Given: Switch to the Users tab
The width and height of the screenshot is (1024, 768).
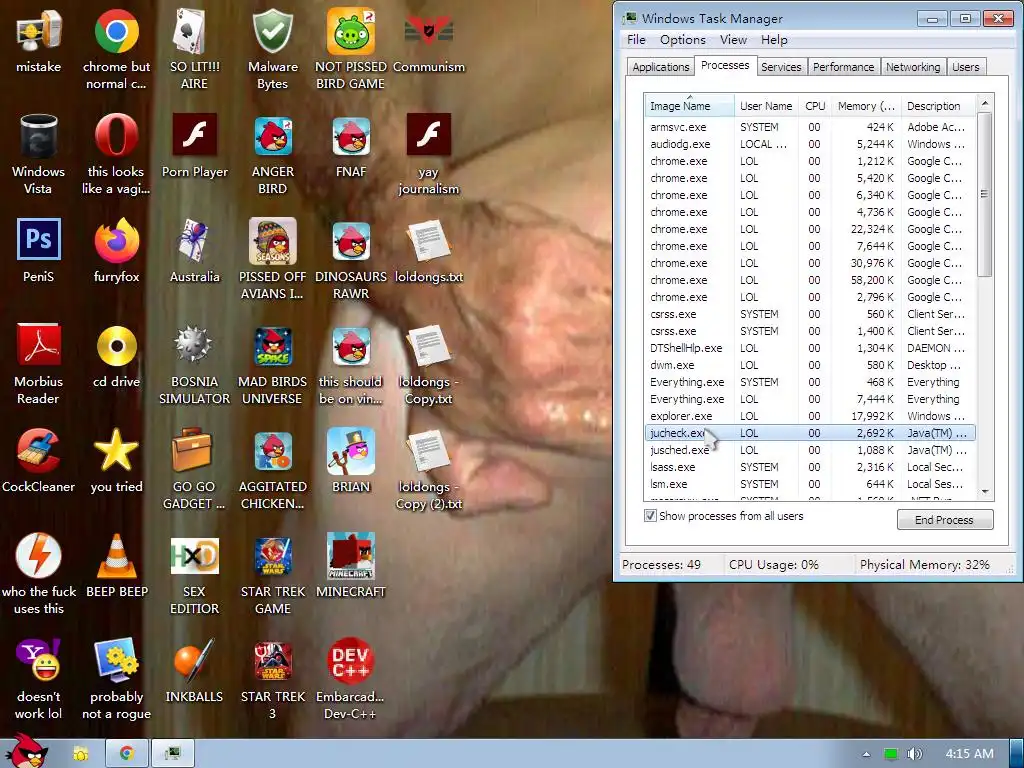Looking at the screenshot, I should pos(965,67).
